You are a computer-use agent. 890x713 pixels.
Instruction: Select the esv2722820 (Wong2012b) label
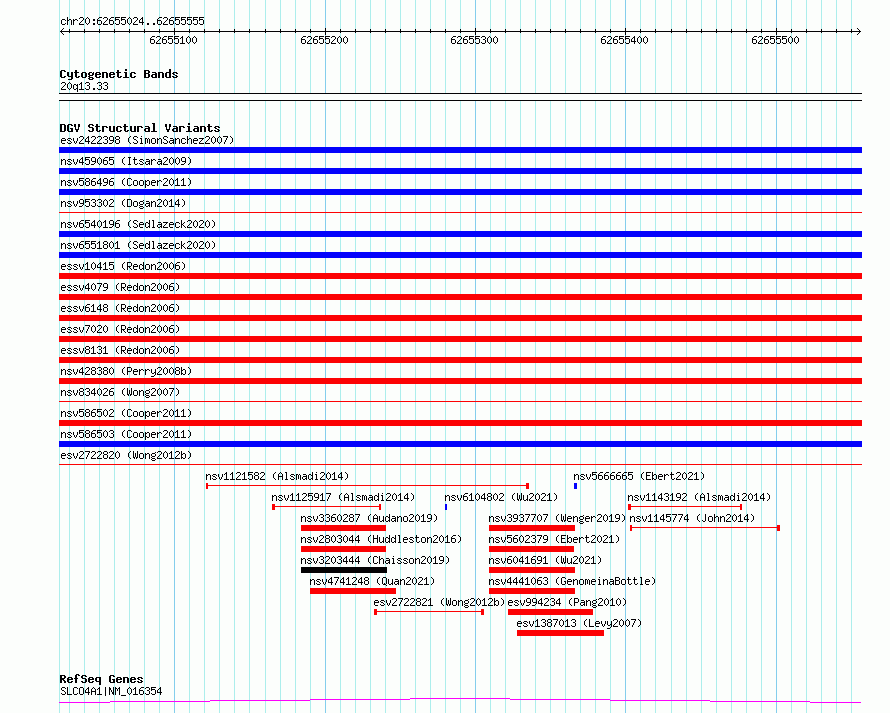point(126,455)
